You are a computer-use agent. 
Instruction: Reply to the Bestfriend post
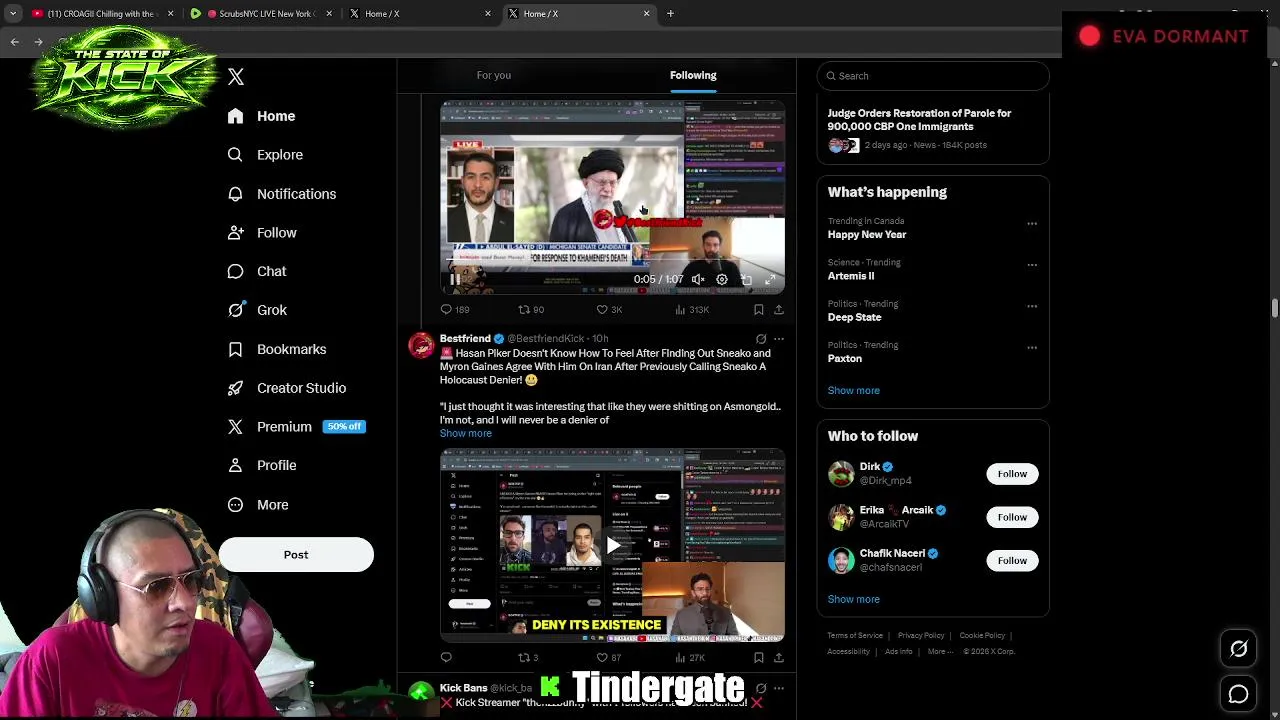[x=446, y=657]
